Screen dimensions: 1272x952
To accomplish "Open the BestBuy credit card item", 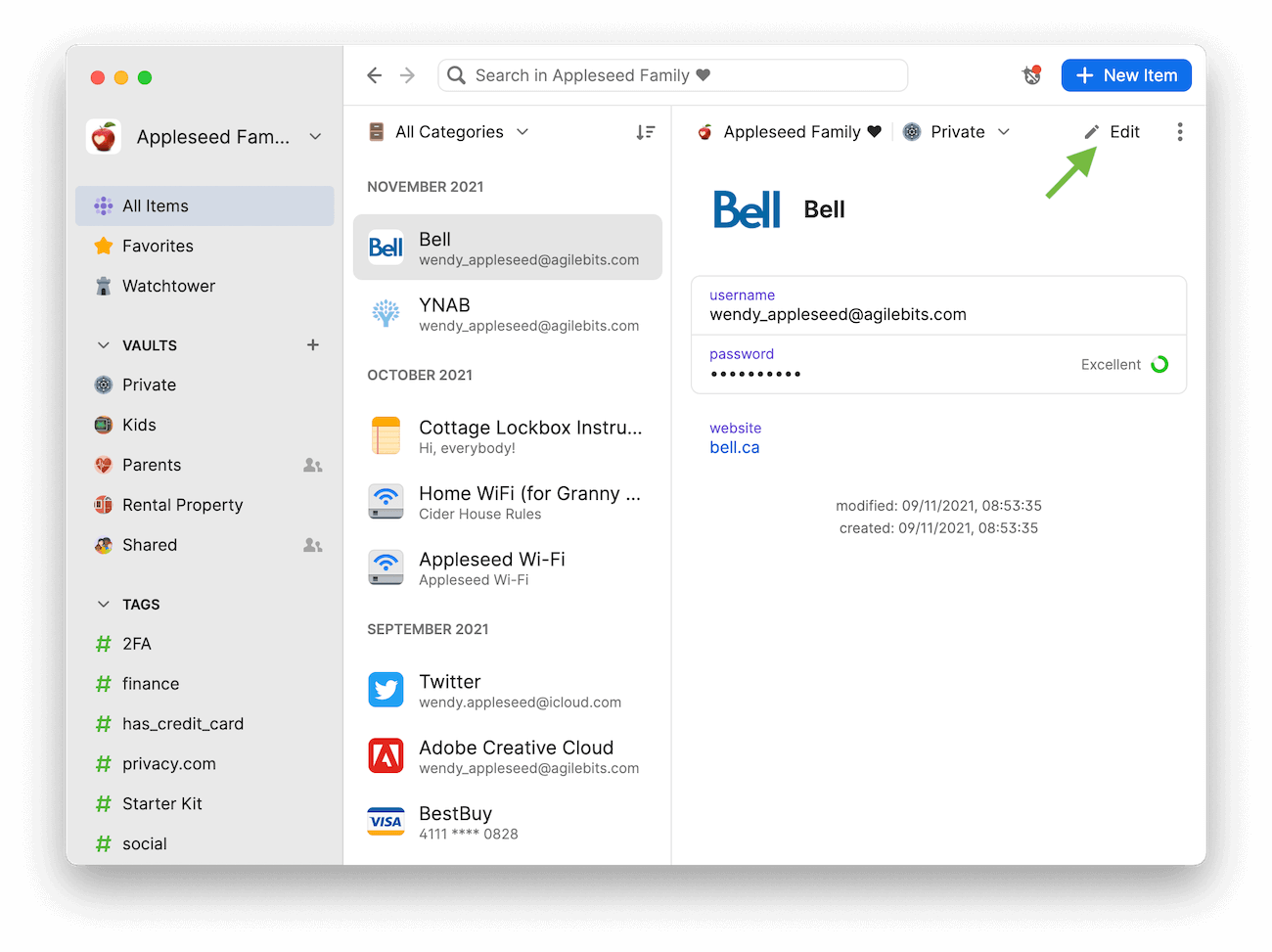I will pos(508,822).
